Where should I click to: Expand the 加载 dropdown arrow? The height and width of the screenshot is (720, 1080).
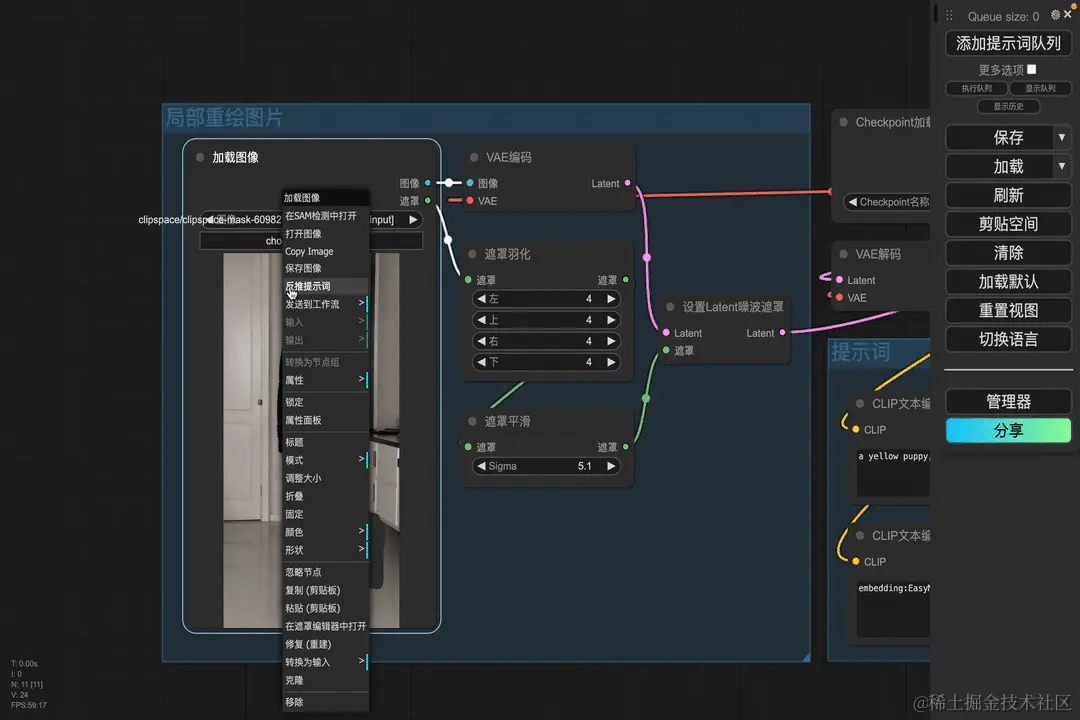(x=1062, y=166)
